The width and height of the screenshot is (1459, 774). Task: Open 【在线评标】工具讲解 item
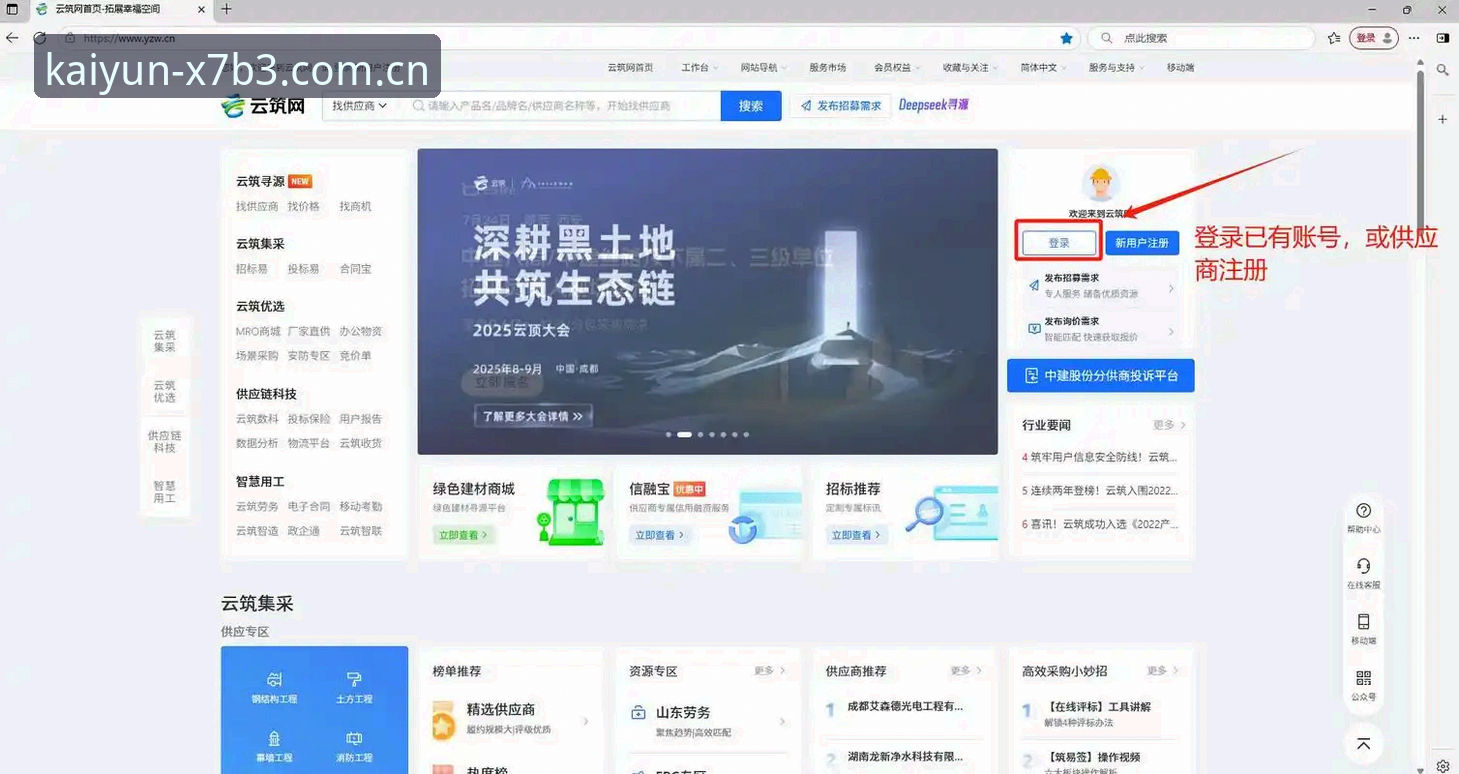click(1099, 706)
